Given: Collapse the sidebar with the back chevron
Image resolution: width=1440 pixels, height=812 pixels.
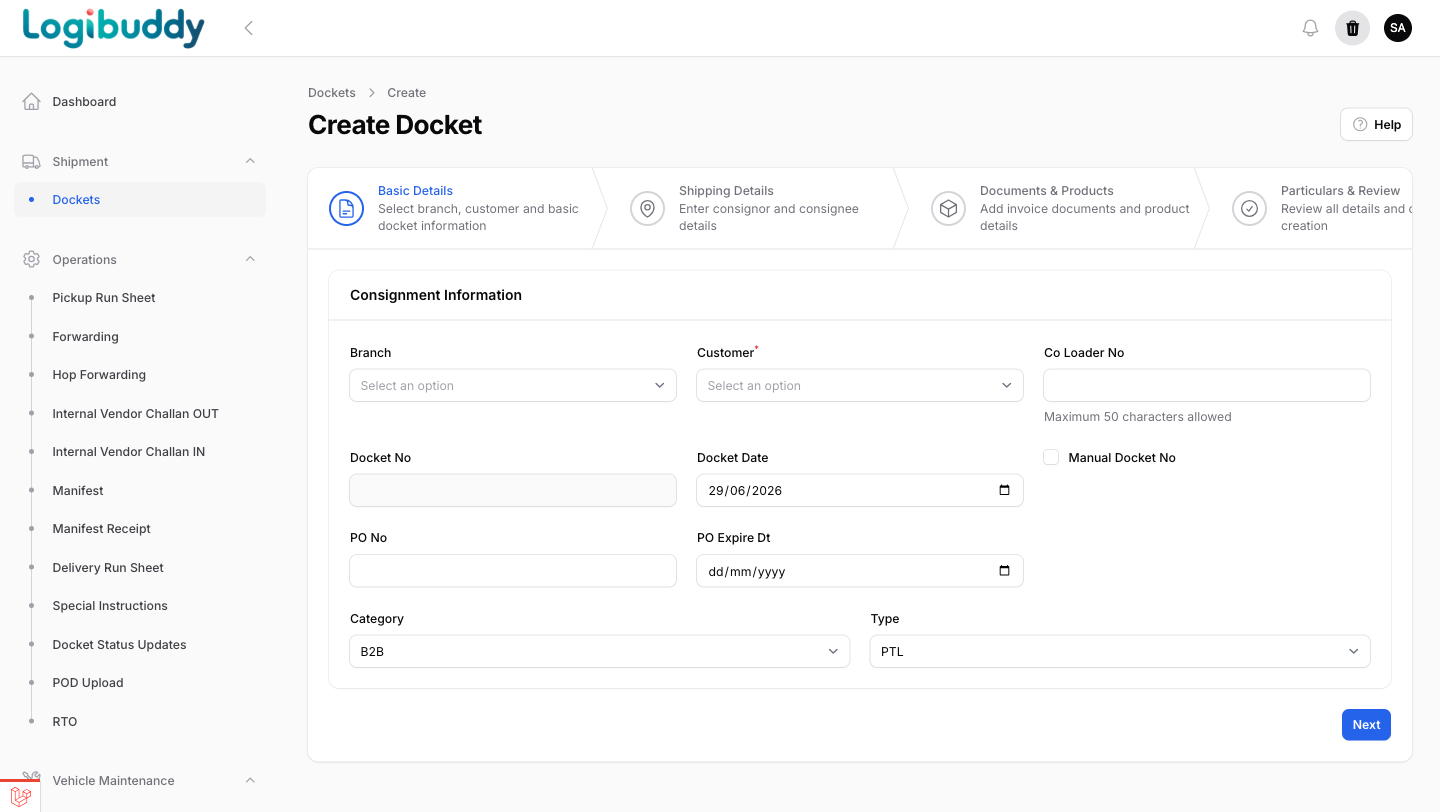Looking at the screenshot, I should click(x=249, y=28).
